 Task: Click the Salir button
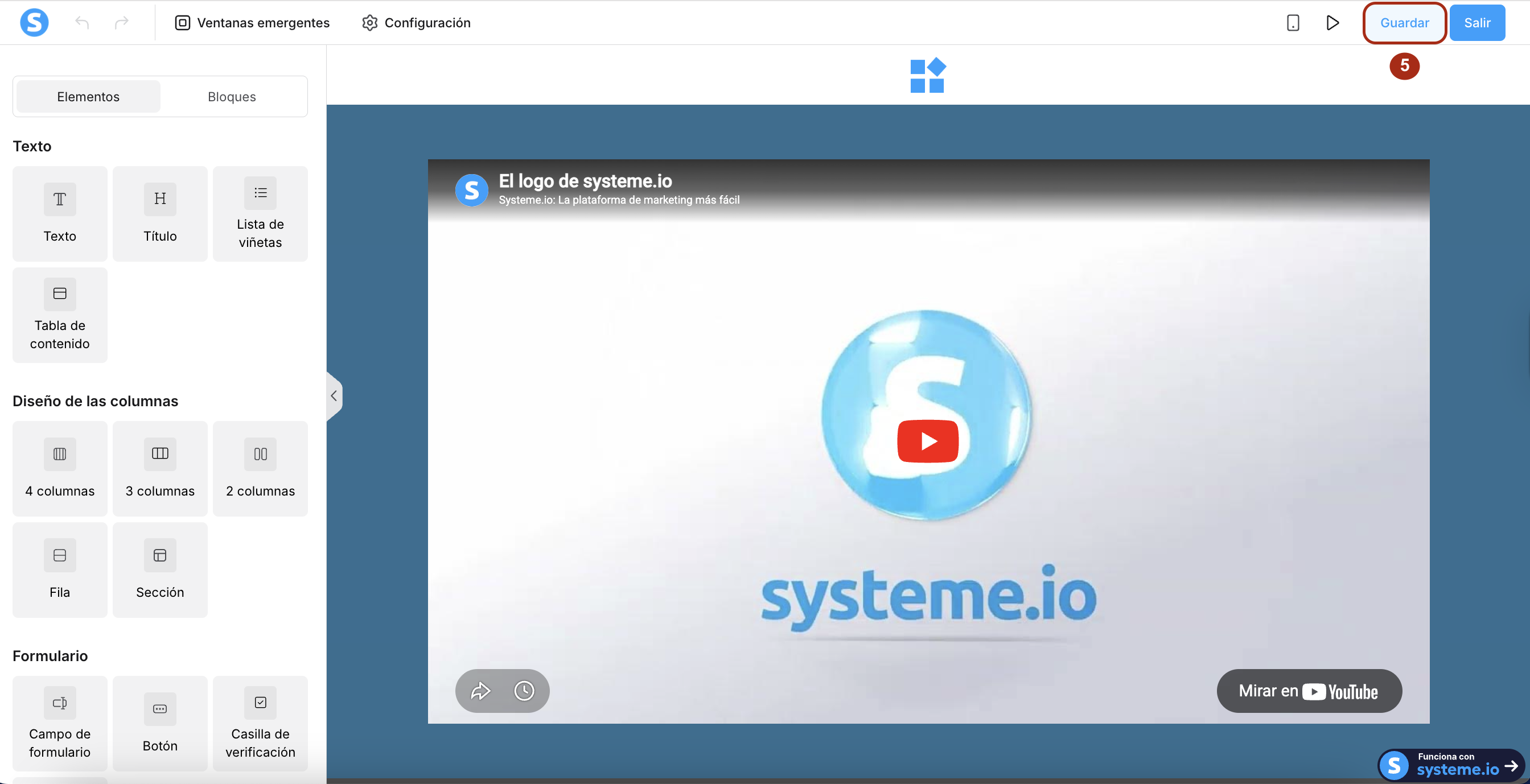pyautogui.click(x=1476, y=23)
